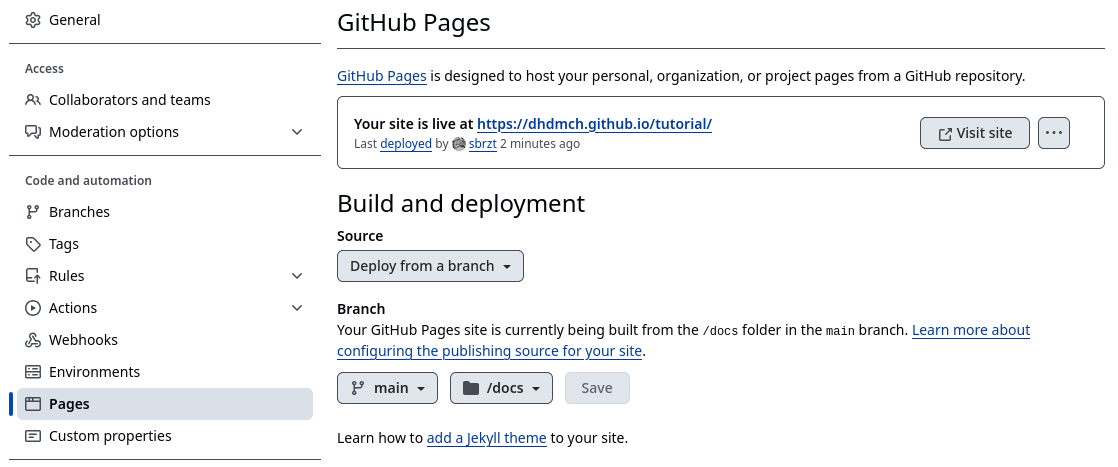
Task: Open the main branch selector dropdown
Action: point(387,388)
